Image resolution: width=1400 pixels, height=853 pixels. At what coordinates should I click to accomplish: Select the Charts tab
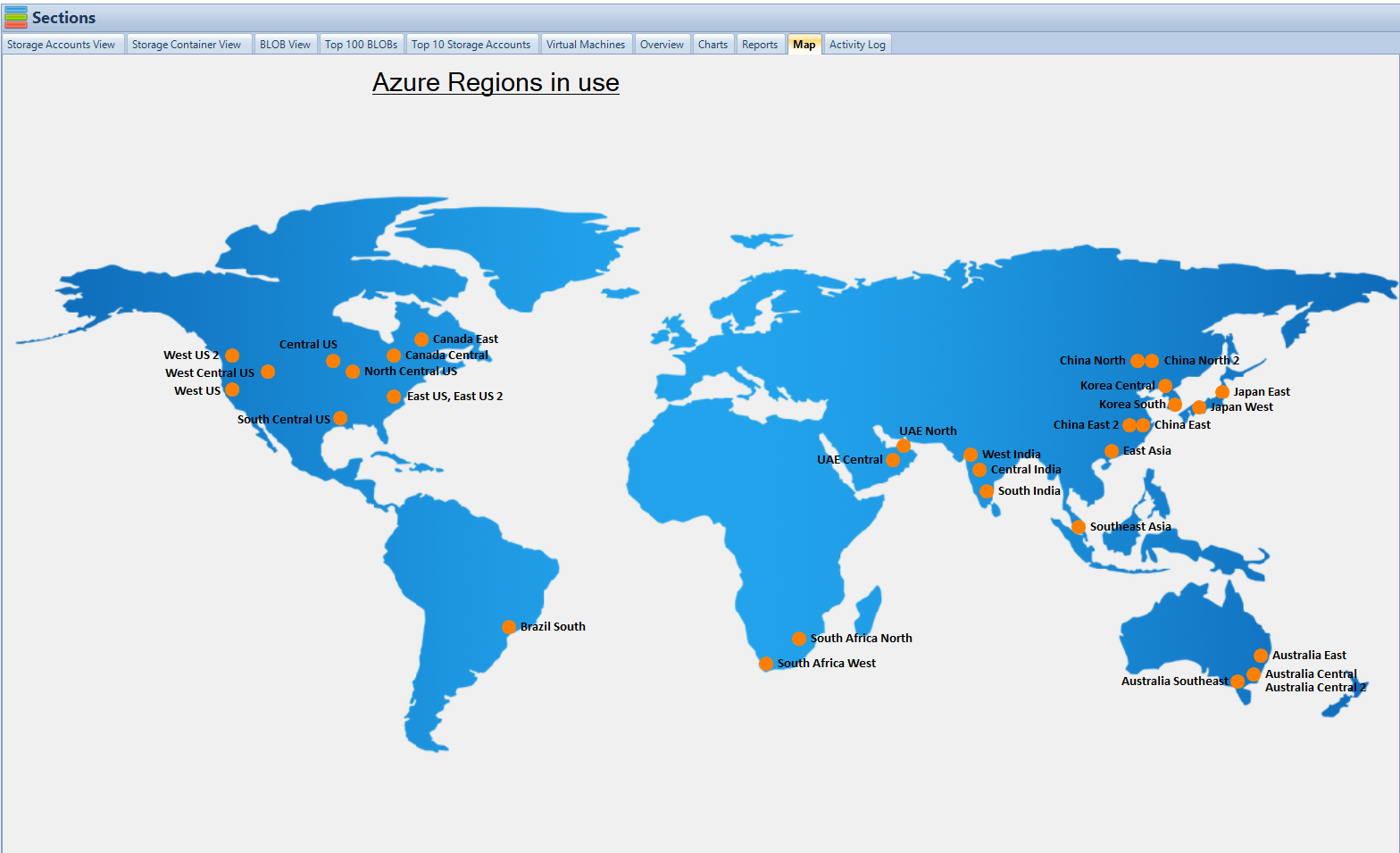pos(712,45)
